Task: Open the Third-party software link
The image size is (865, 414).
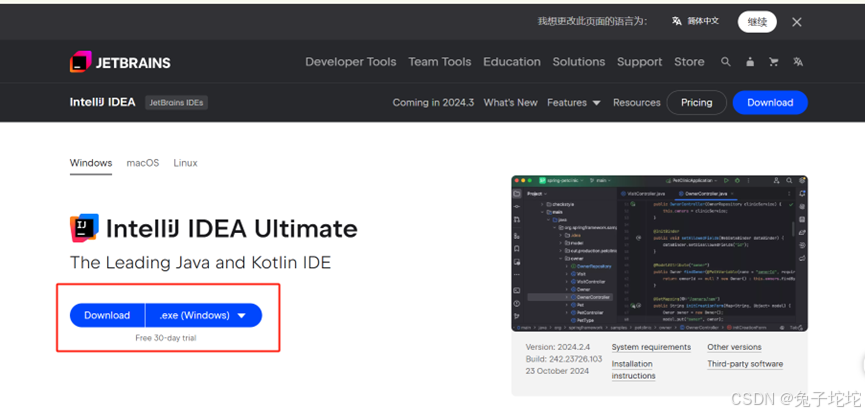Action: (745, 364)
